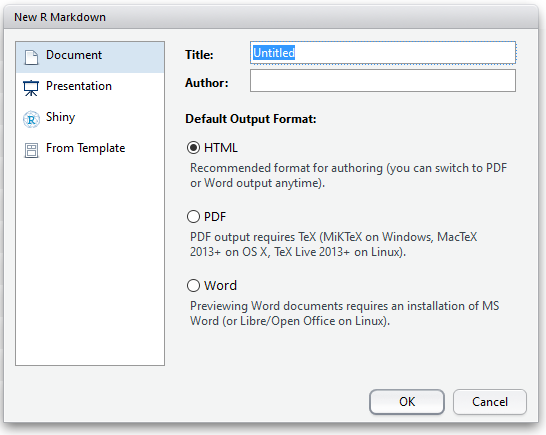Image resolution: width=546 pixels, height=435 pixels.
Task: Select the Word output radio button
Action: click(193, 286)
